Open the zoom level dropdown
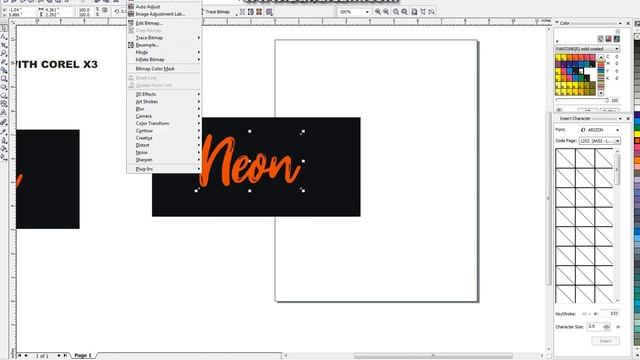 (367, 12)
